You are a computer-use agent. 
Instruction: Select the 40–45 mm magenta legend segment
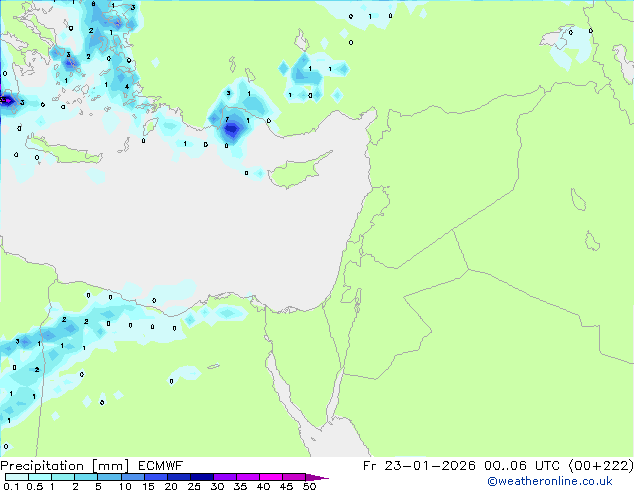271,477
